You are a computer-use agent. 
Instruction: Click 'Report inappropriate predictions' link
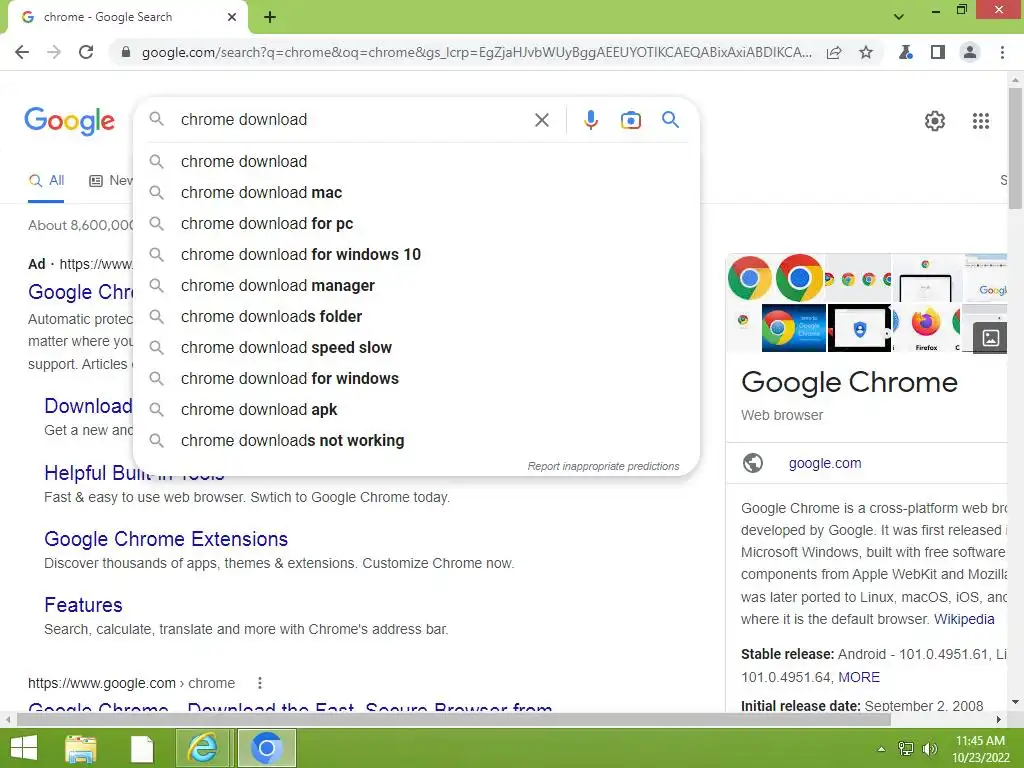pyautogui.click(x=603, y=466)
